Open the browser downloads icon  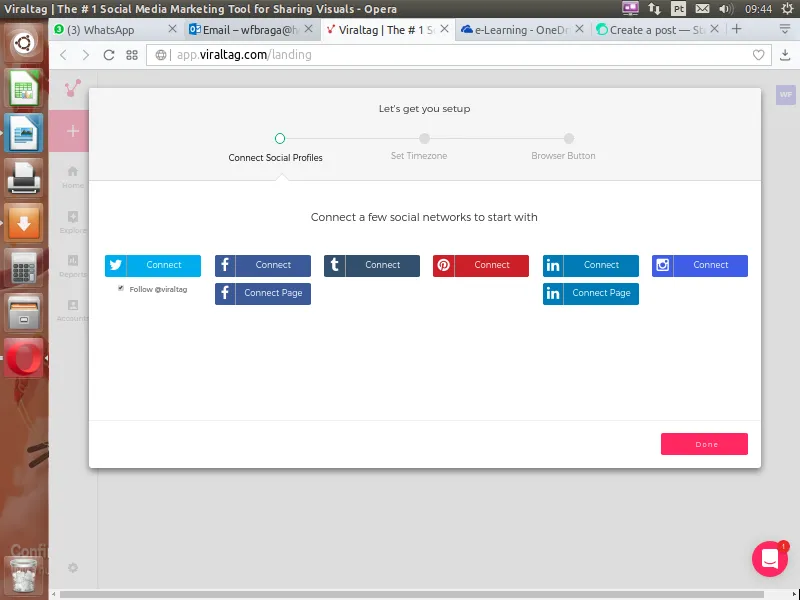coord(785,55)
